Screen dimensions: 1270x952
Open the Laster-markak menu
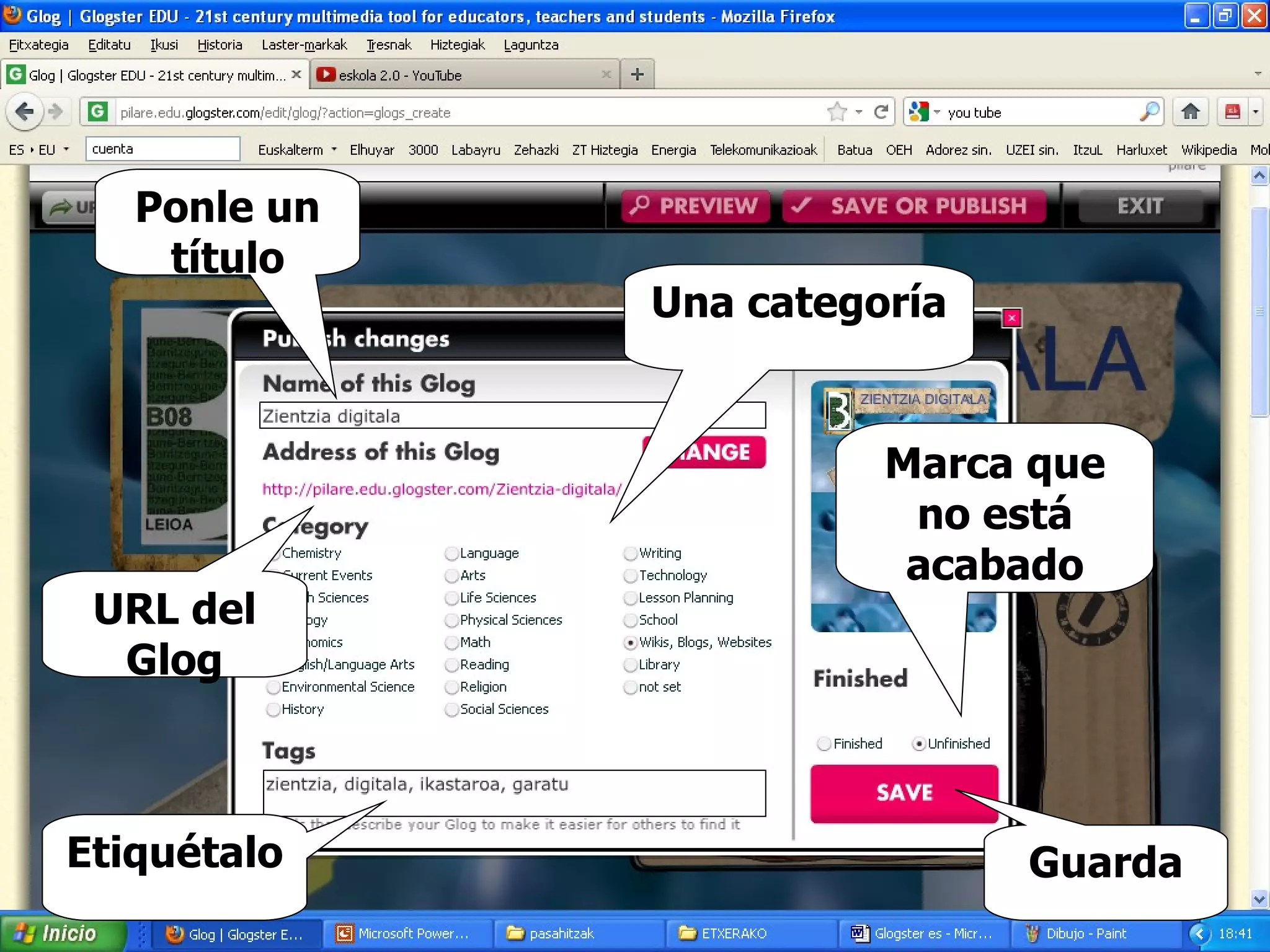pos(304,45)
